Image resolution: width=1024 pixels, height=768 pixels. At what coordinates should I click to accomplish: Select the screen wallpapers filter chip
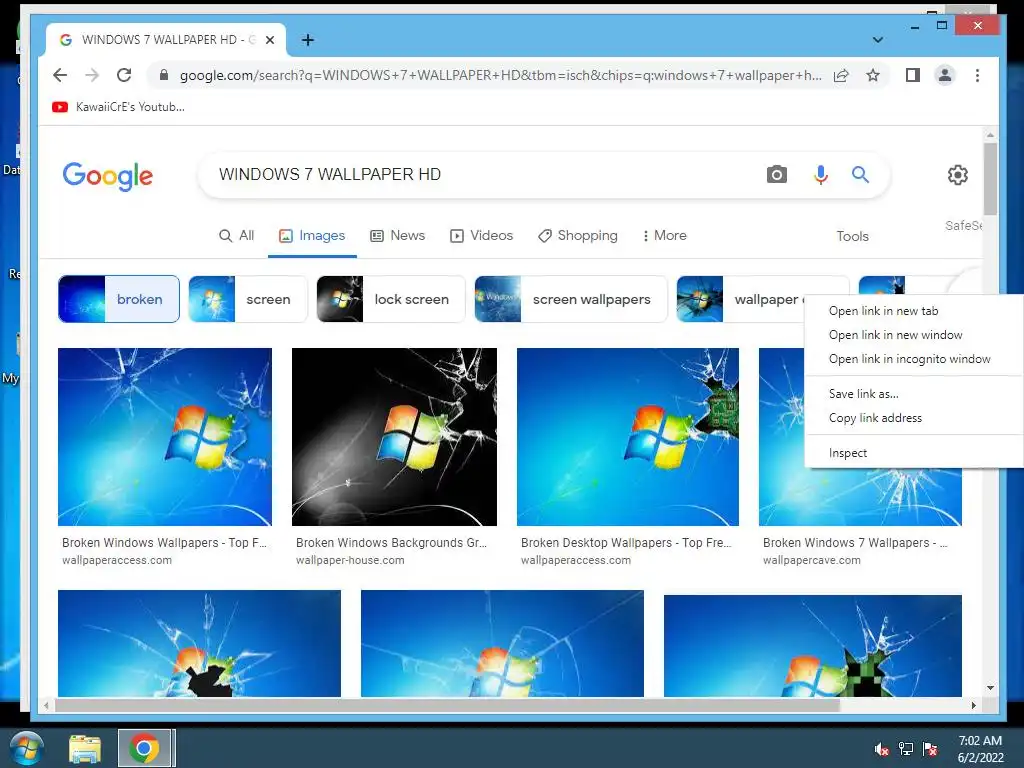[571, 299]
